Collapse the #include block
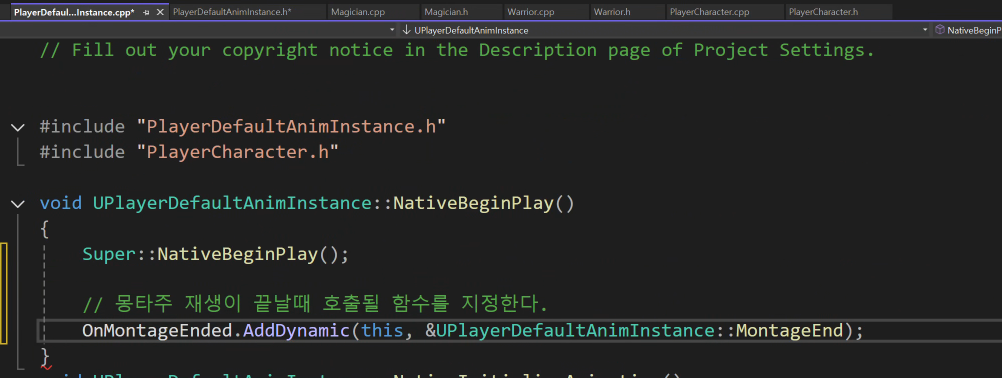The height and width of the screenshot is (378, 1002). tap(18, 127)
